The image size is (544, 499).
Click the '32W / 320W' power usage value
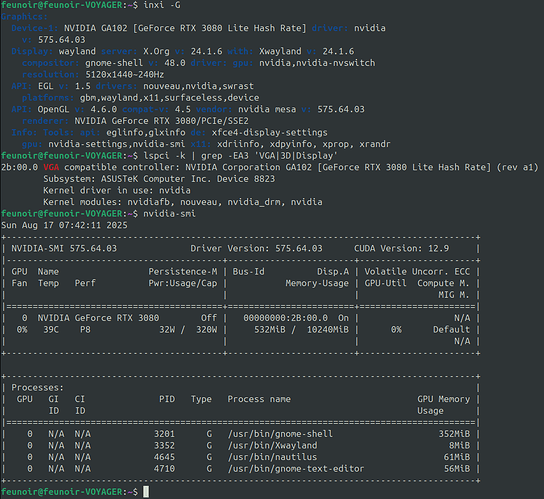point(188,329)
